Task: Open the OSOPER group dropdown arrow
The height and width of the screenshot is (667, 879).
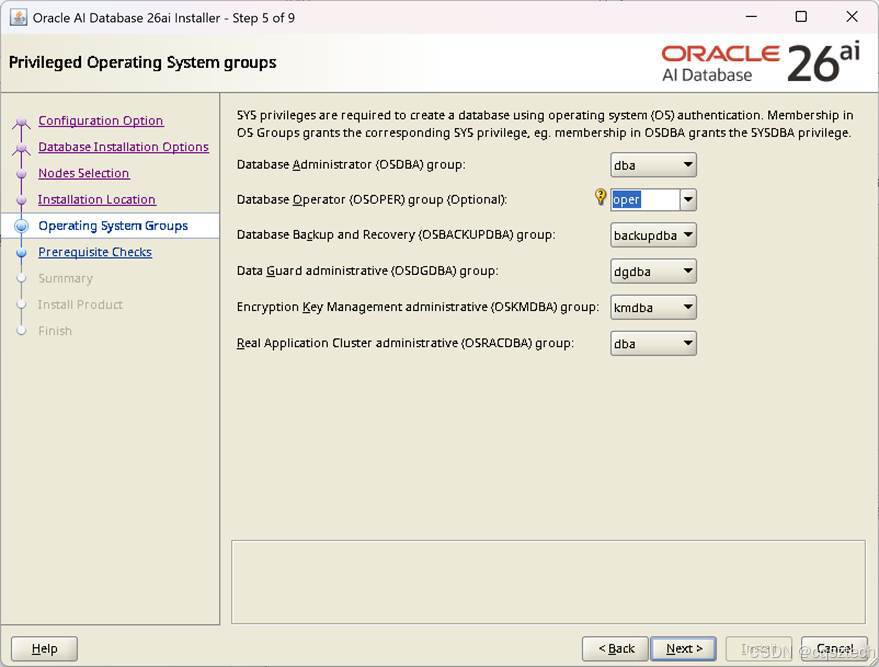Action: pyautogui.click(x=688, y=200)
